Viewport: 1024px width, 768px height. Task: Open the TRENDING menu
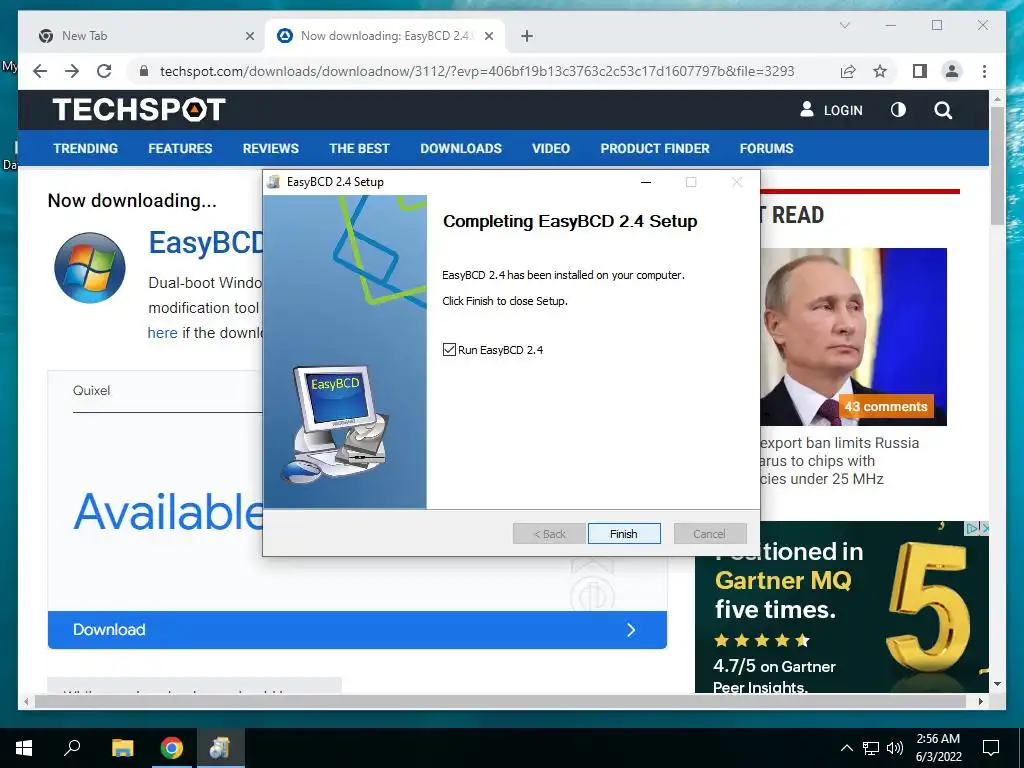[x=86, y=148]
